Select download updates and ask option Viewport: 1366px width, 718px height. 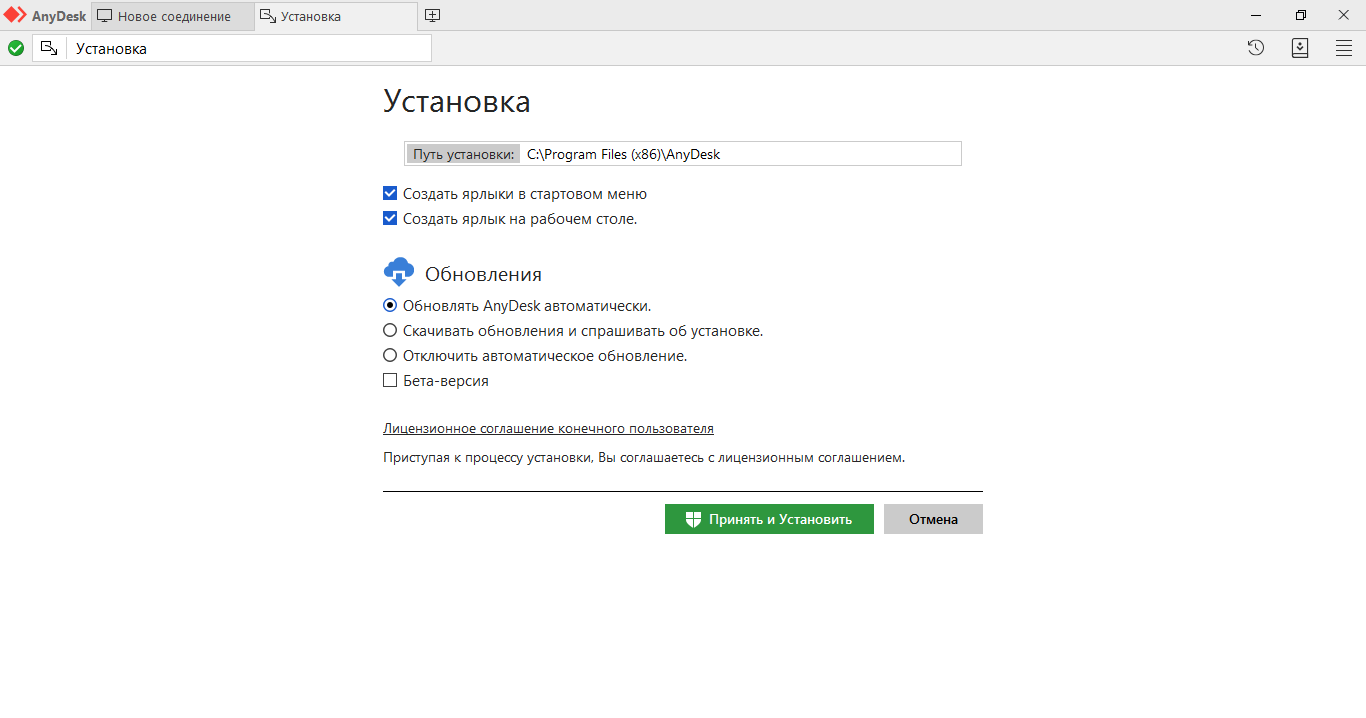pyautogui.click(x=390, y=331)
